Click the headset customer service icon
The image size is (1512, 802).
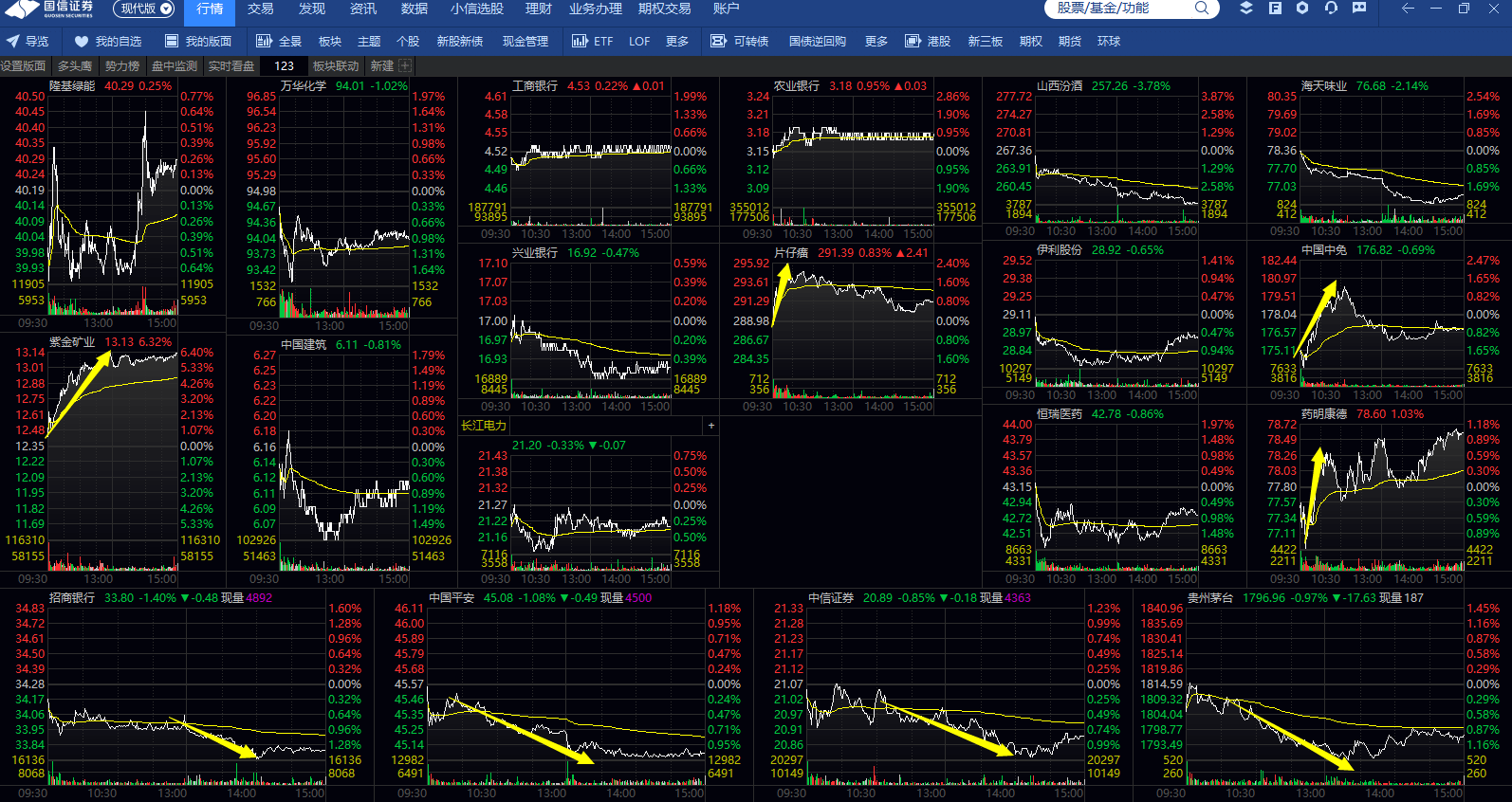click(x=1331, y=9)
